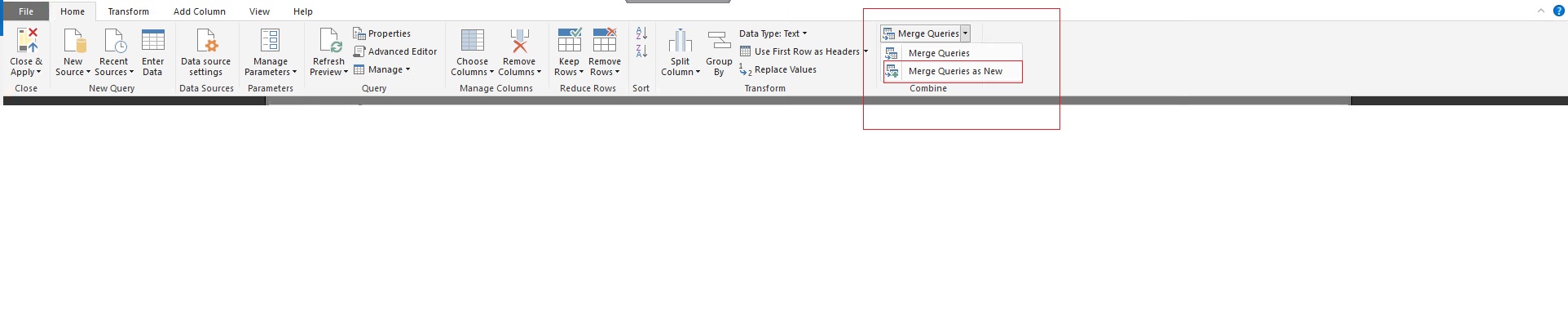This screenshot has height=311, width=1568.
Task: Open the Manage dropdown in Query group
Action: click(x=382, y=69)
